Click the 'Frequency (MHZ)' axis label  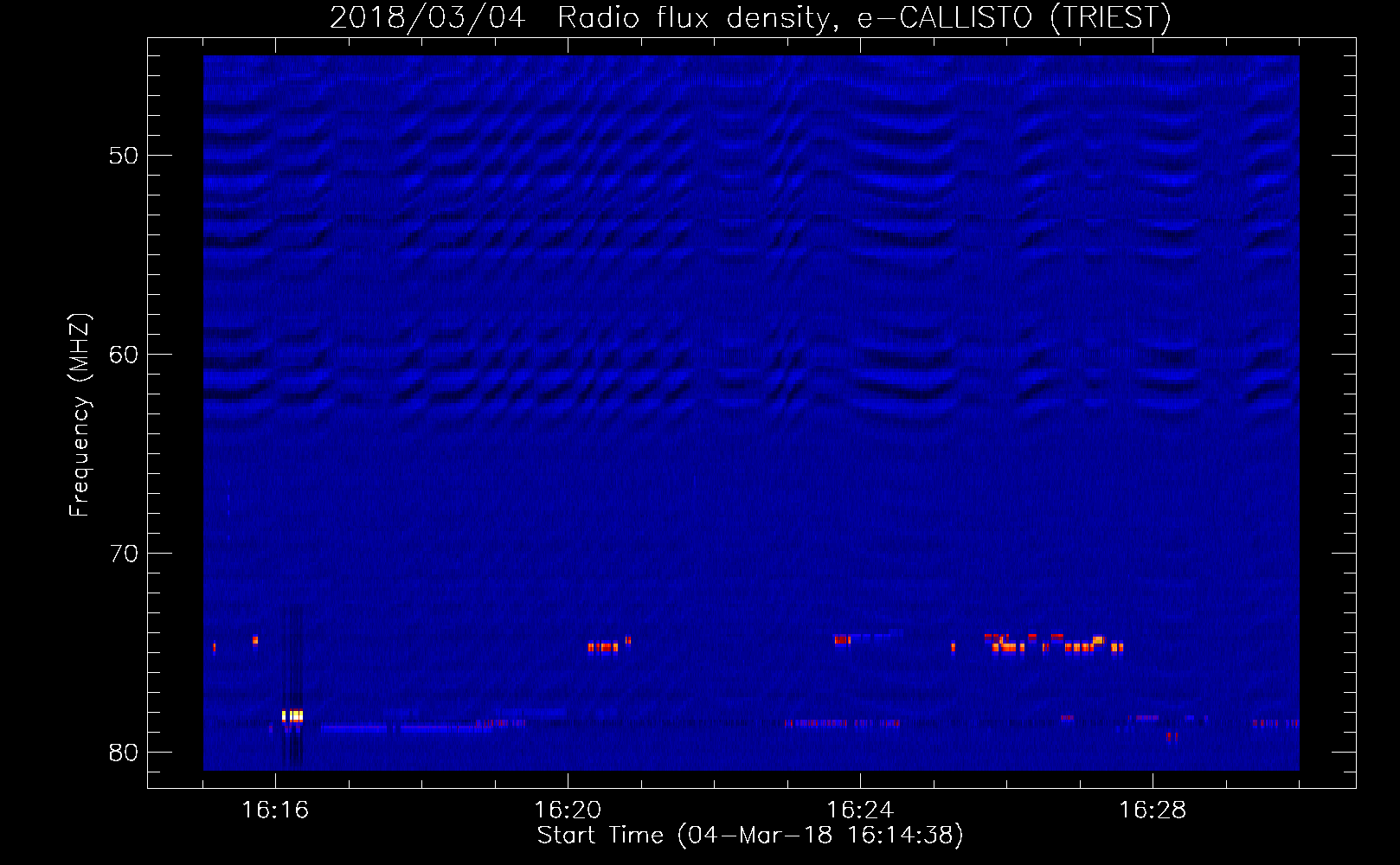[79, 415]
